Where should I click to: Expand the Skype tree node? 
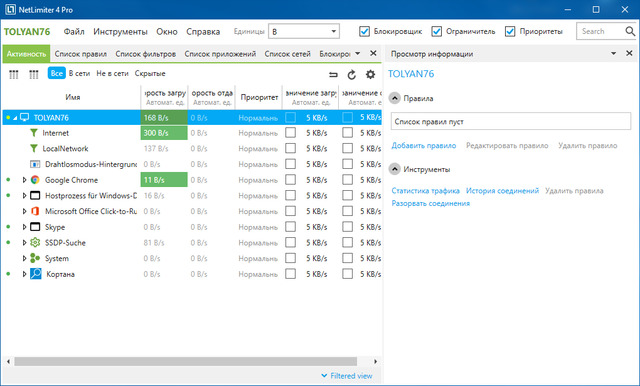pyautogui.click(x=24, y=227)
